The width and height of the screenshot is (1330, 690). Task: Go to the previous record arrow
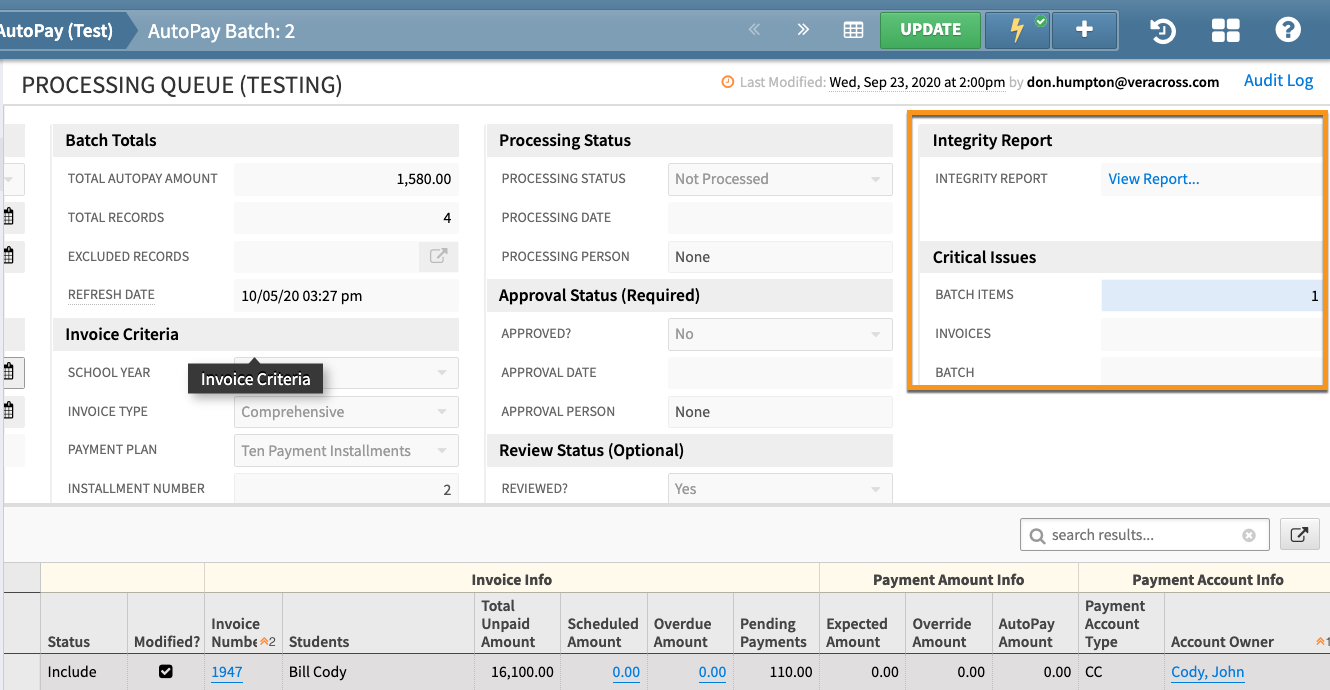click(x=755, y=30)
